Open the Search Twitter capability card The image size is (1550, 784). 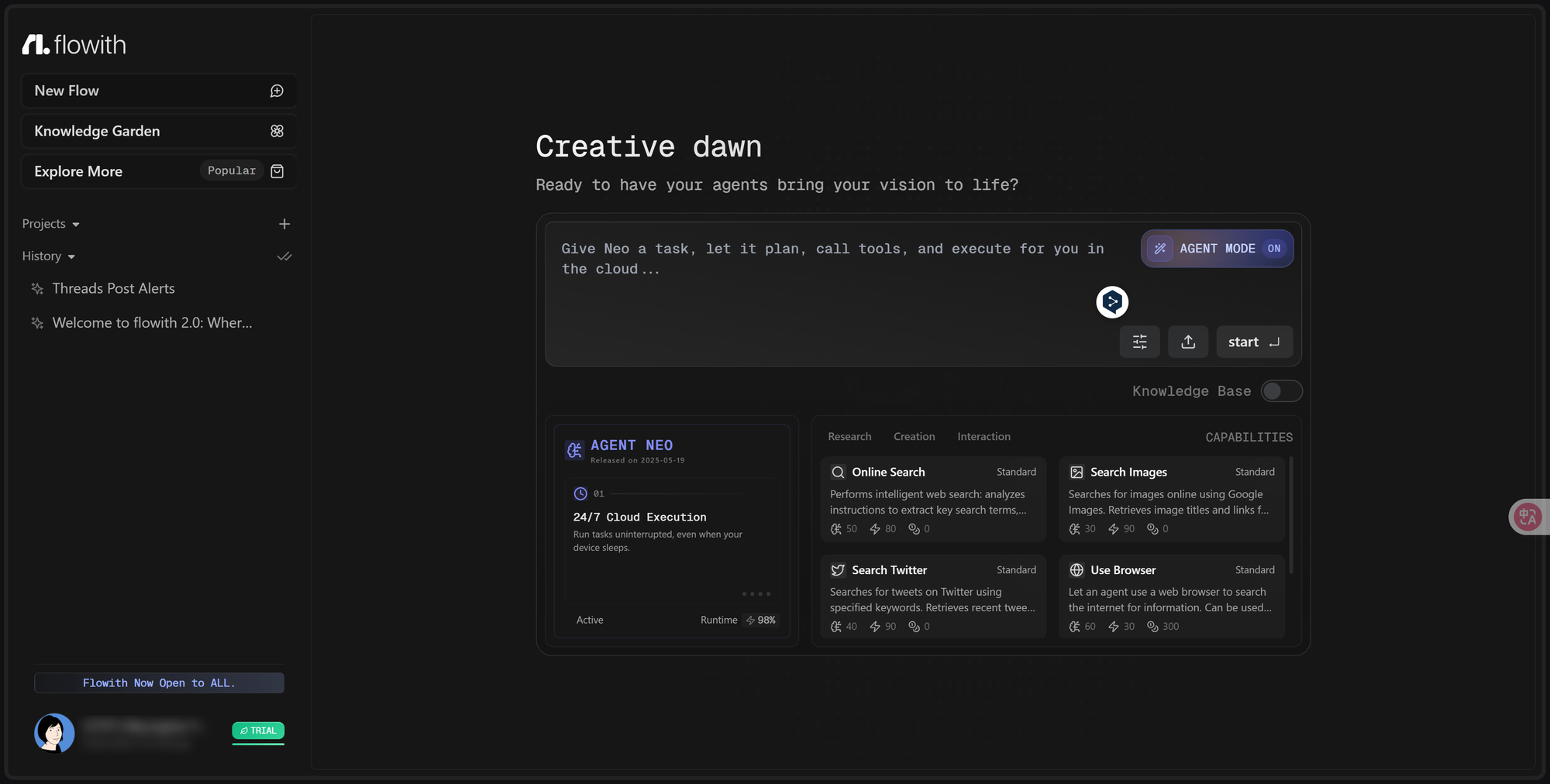(x=933, y=597)
